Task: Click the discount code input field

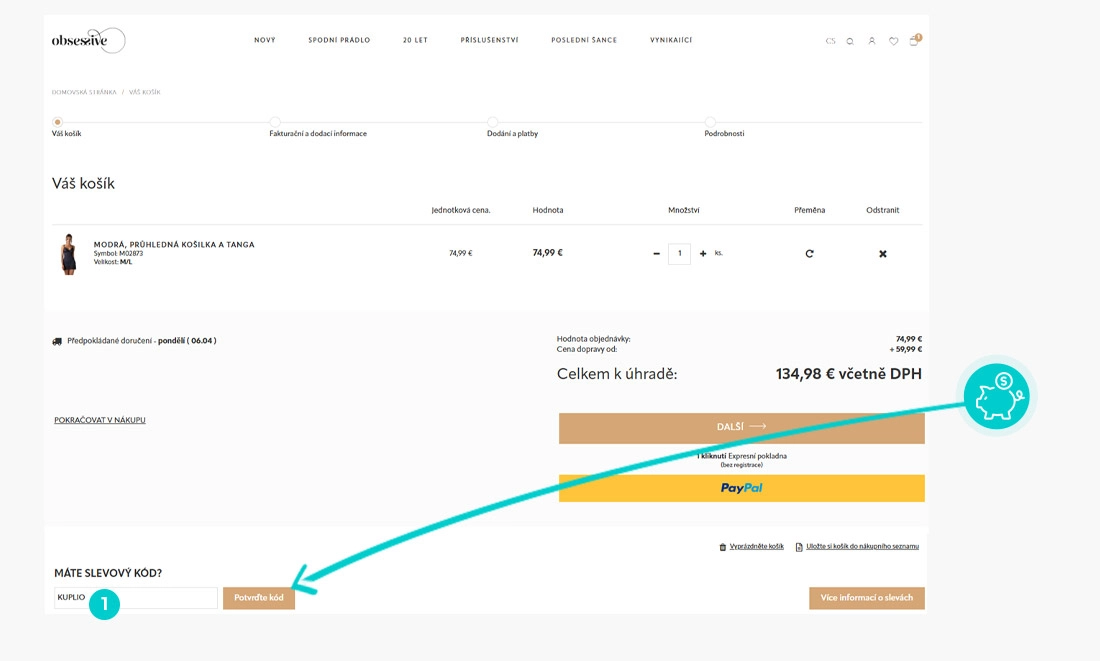Action: tap(135, 598)
